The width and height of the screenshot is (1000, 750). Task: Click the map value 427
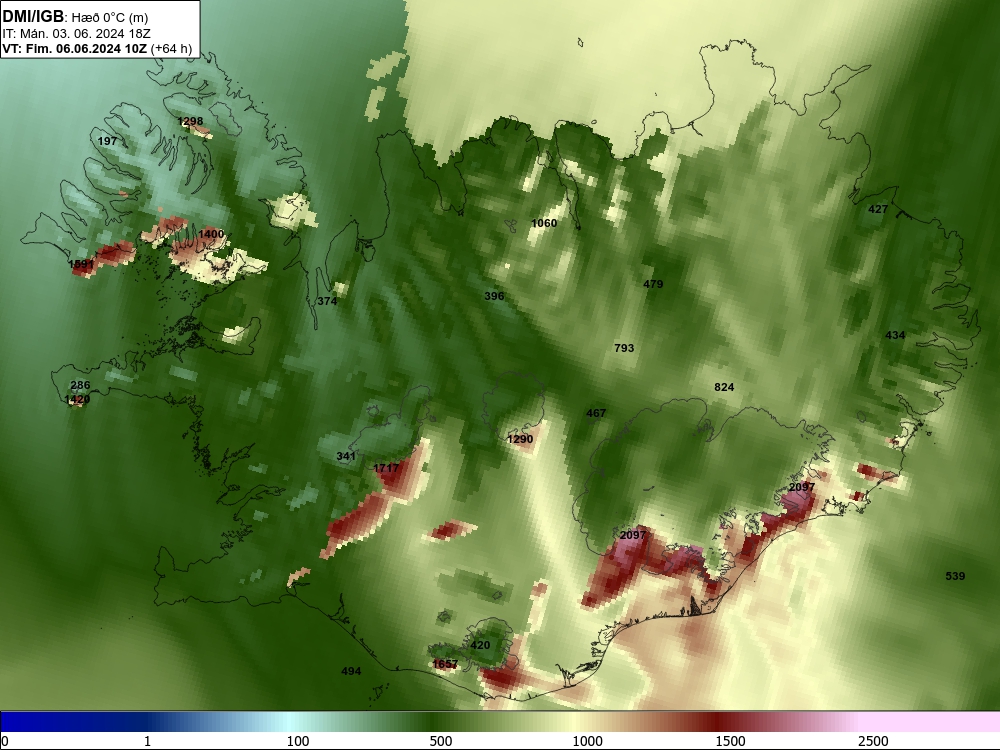pos(878,209)
